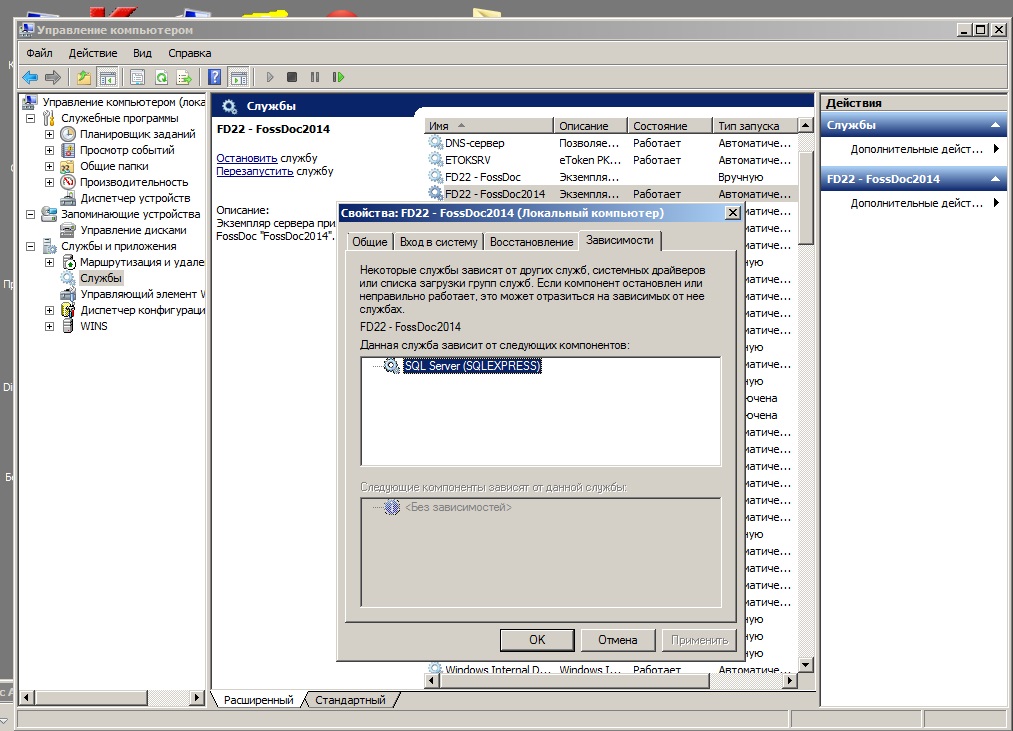Image resolution: width=1013 pixels, height=731 pixels.
Task: Click the green Refresh toolbar icon
Action: click(x=161, y=77)
